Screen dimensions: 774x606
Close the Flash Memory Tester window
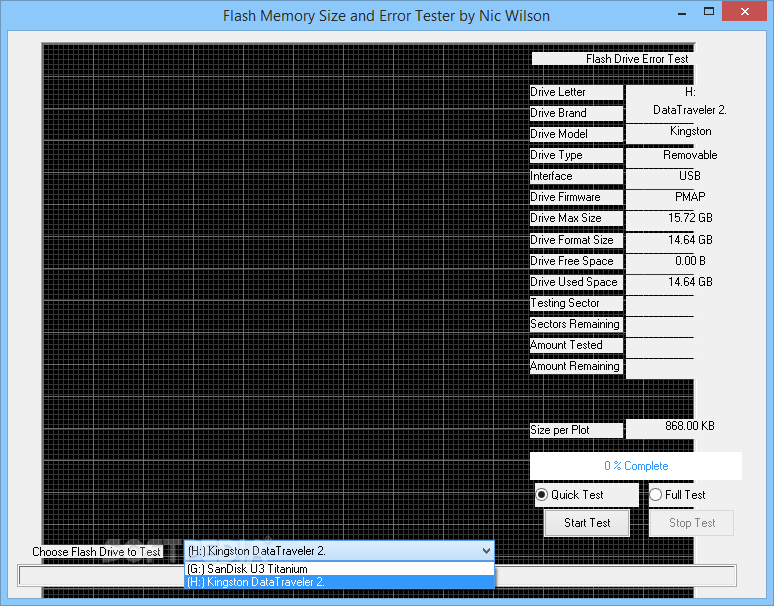[x=745, y=11]
